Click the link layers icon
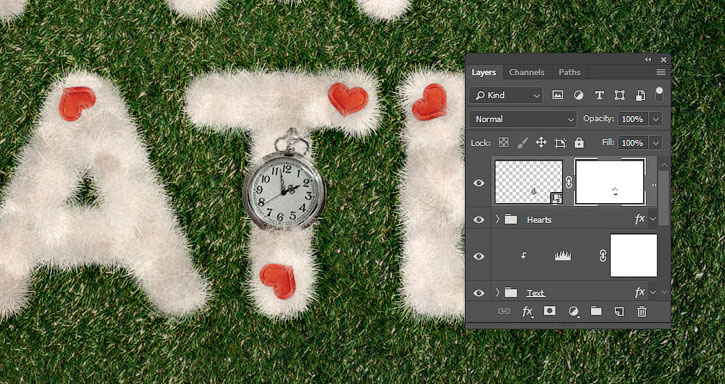This screenshot has width=725, height=384. coord(504,312)
